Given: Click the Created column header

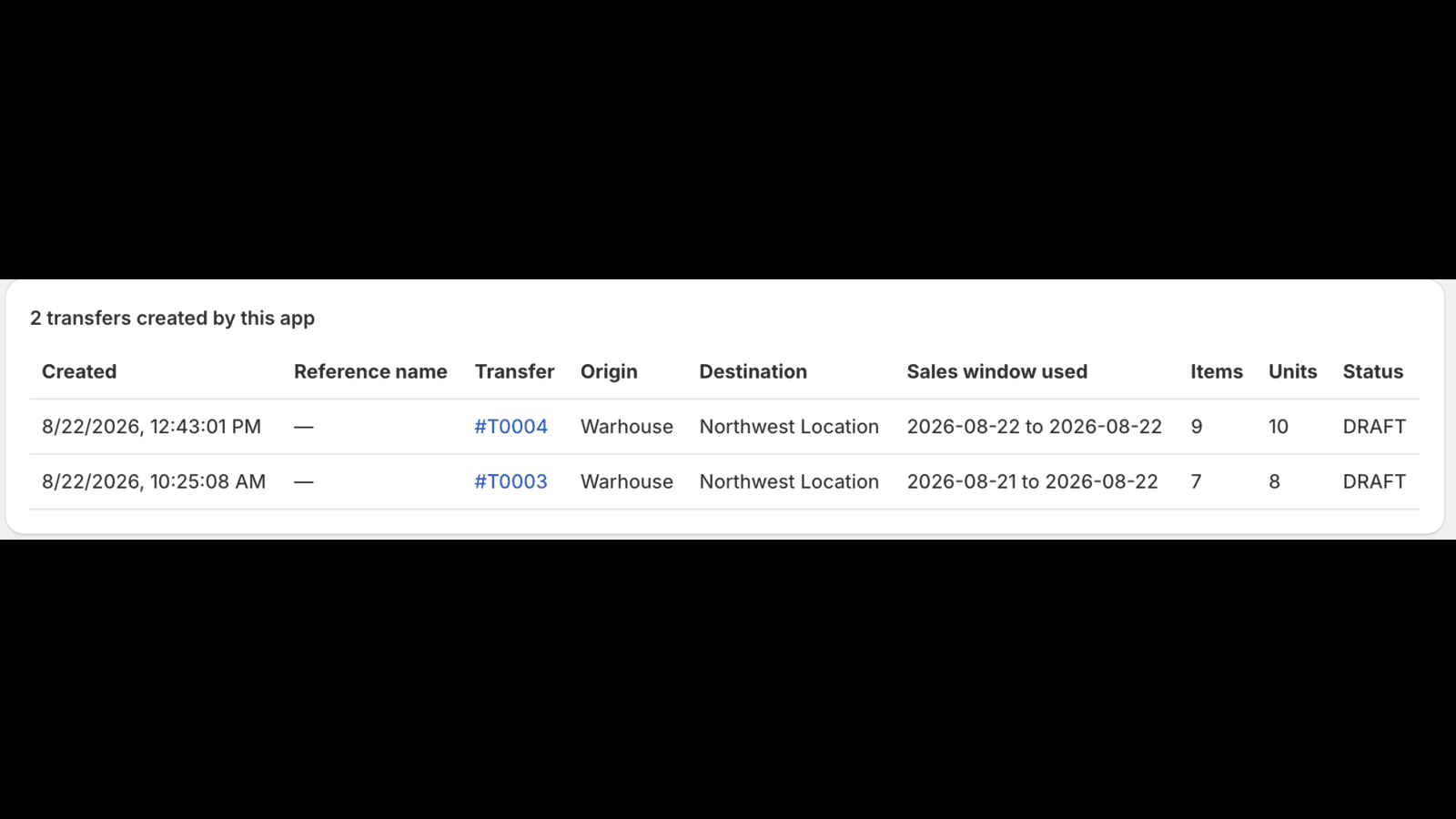Looking at the screenshot, I should pyautogui.click(x=79, y=371).
